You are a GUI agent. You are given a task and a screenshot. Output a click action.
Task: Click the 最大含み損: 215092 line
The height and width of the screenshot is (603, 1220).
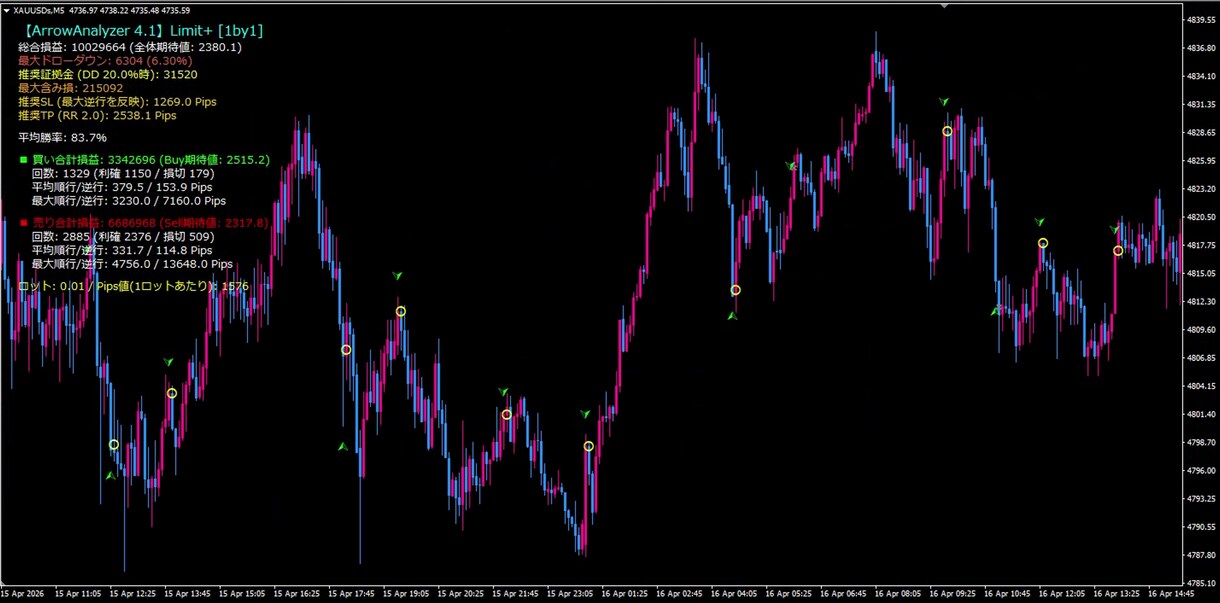(70, 88)
